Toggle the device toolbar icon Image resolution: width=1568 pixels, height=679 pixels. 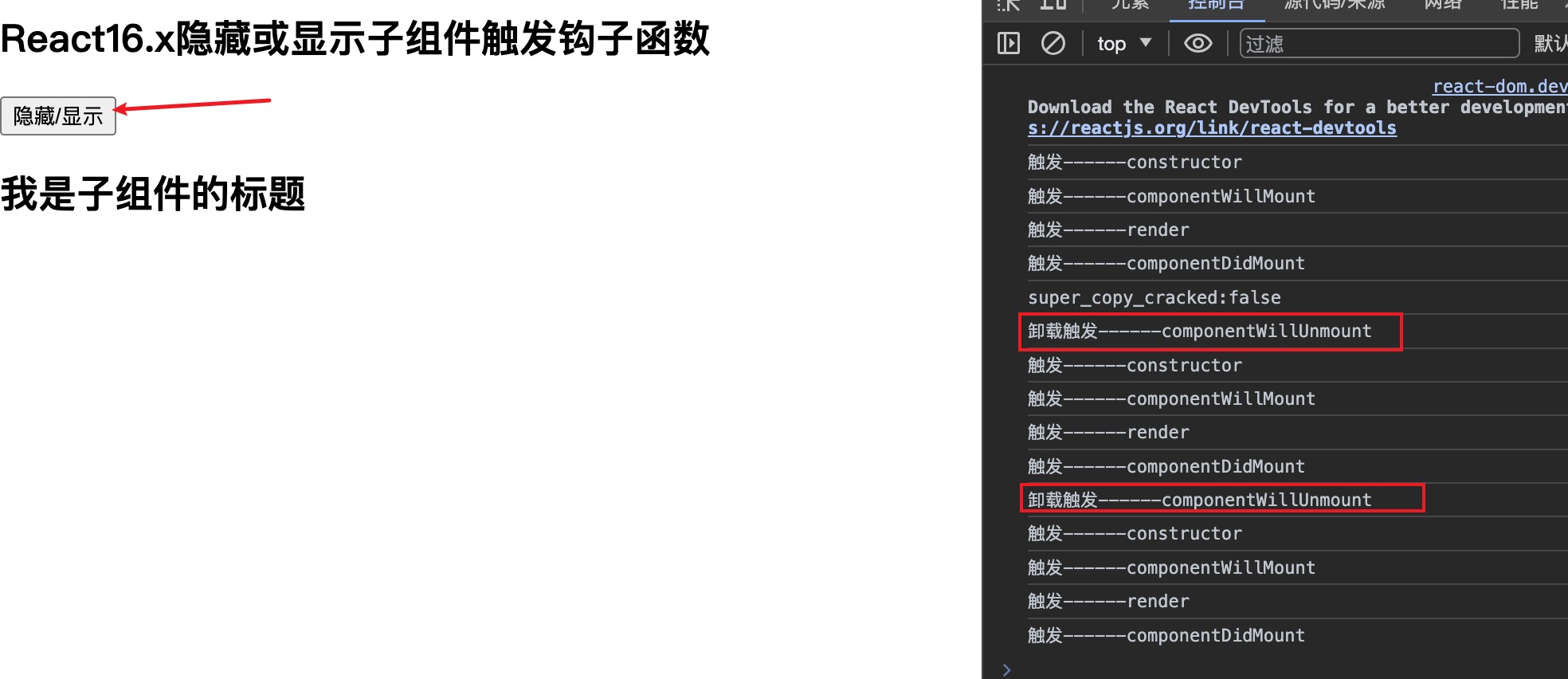(x=1053, y=5)
